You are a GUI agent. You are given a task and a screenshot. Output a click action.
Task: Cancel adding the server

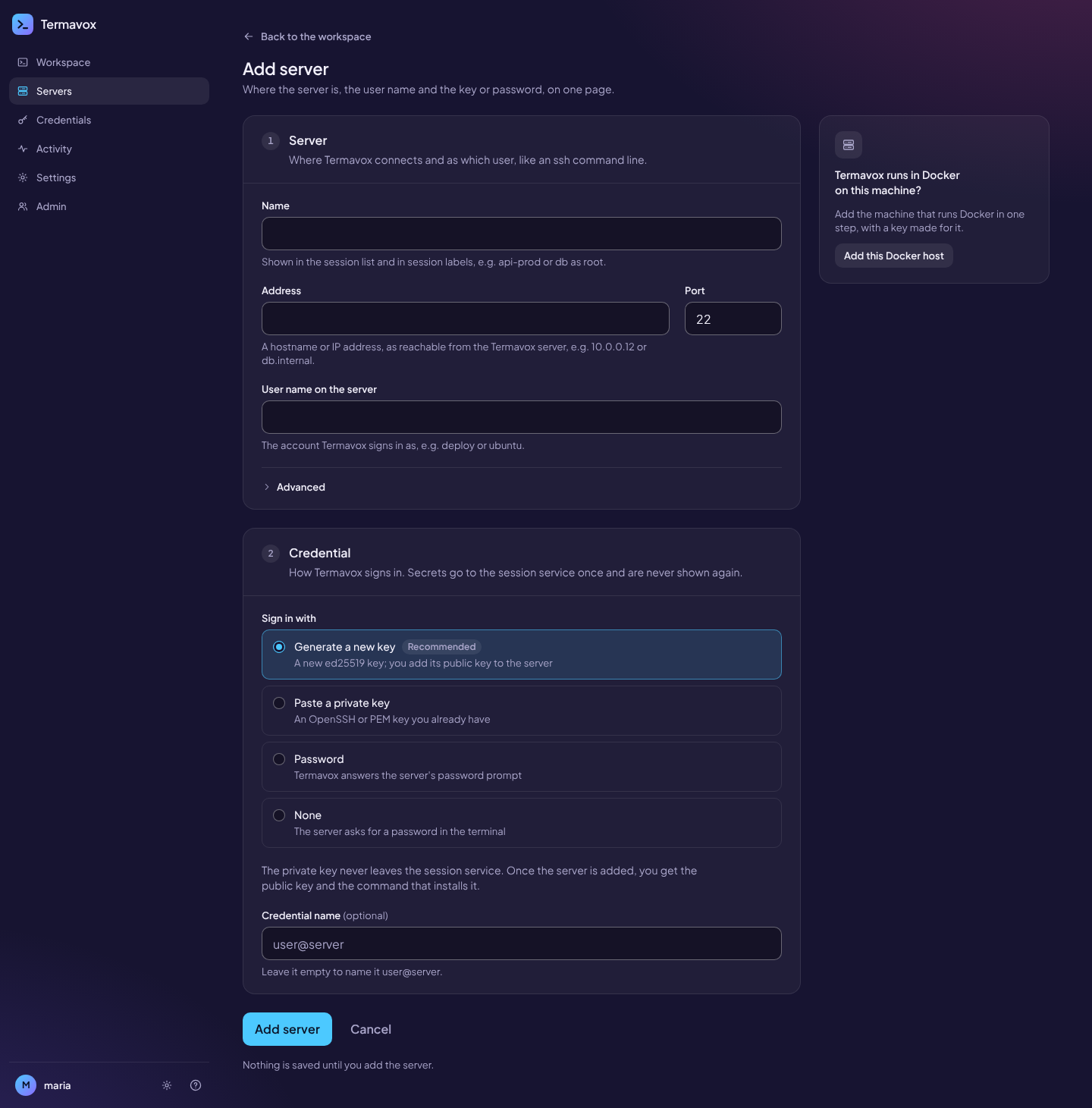[x=371, y=1029]
